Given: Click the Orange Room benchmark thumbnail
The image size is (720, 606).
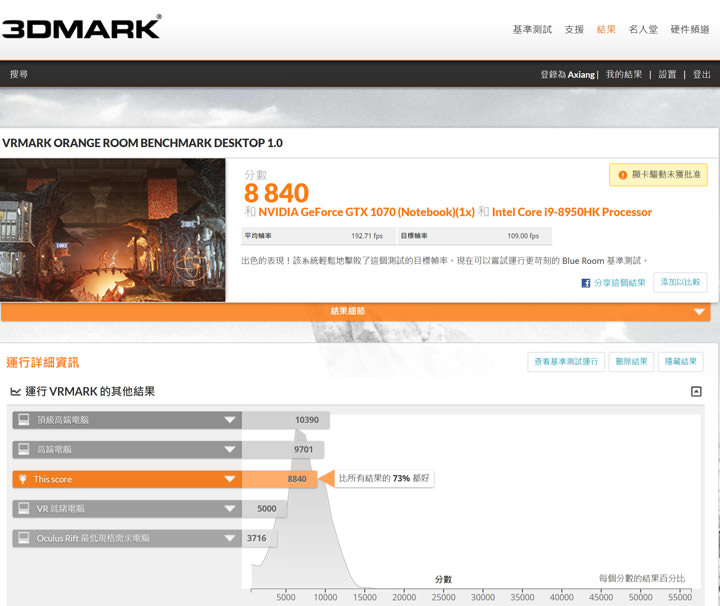Looking at the screenshot, I should click(112, 230).
